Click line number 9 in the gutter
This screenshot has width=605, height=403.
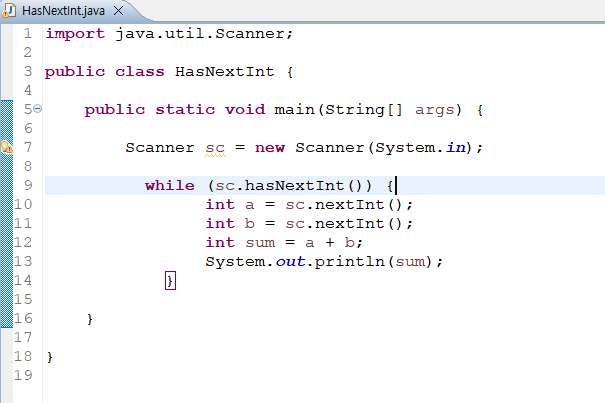tap(28, 185)
